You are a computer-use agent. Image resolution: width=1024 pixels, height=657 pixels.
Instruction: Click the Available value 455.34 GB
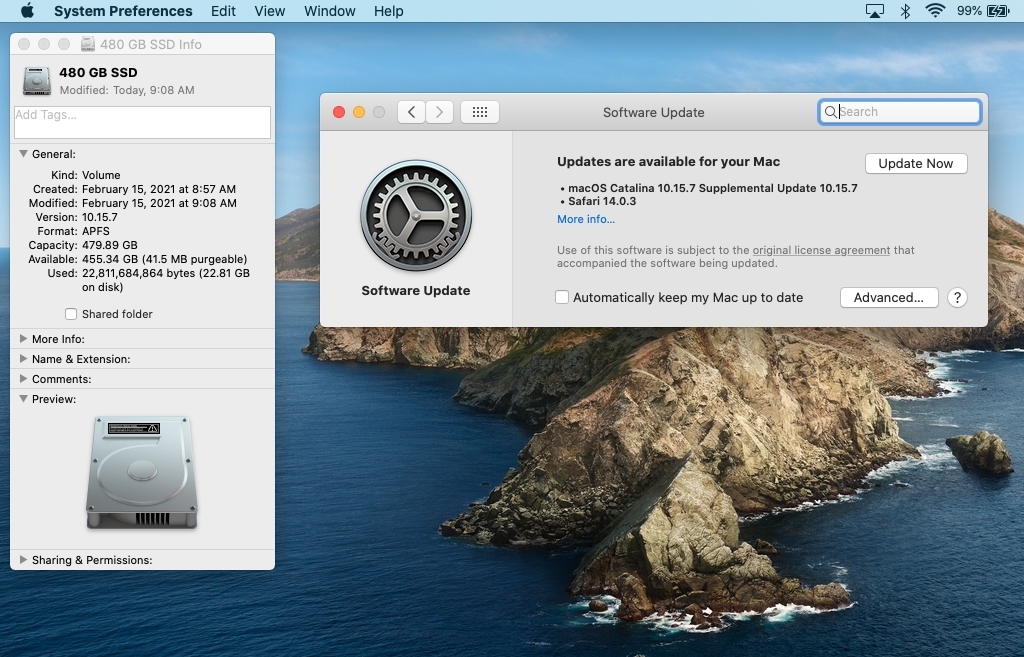click(165, 259)
